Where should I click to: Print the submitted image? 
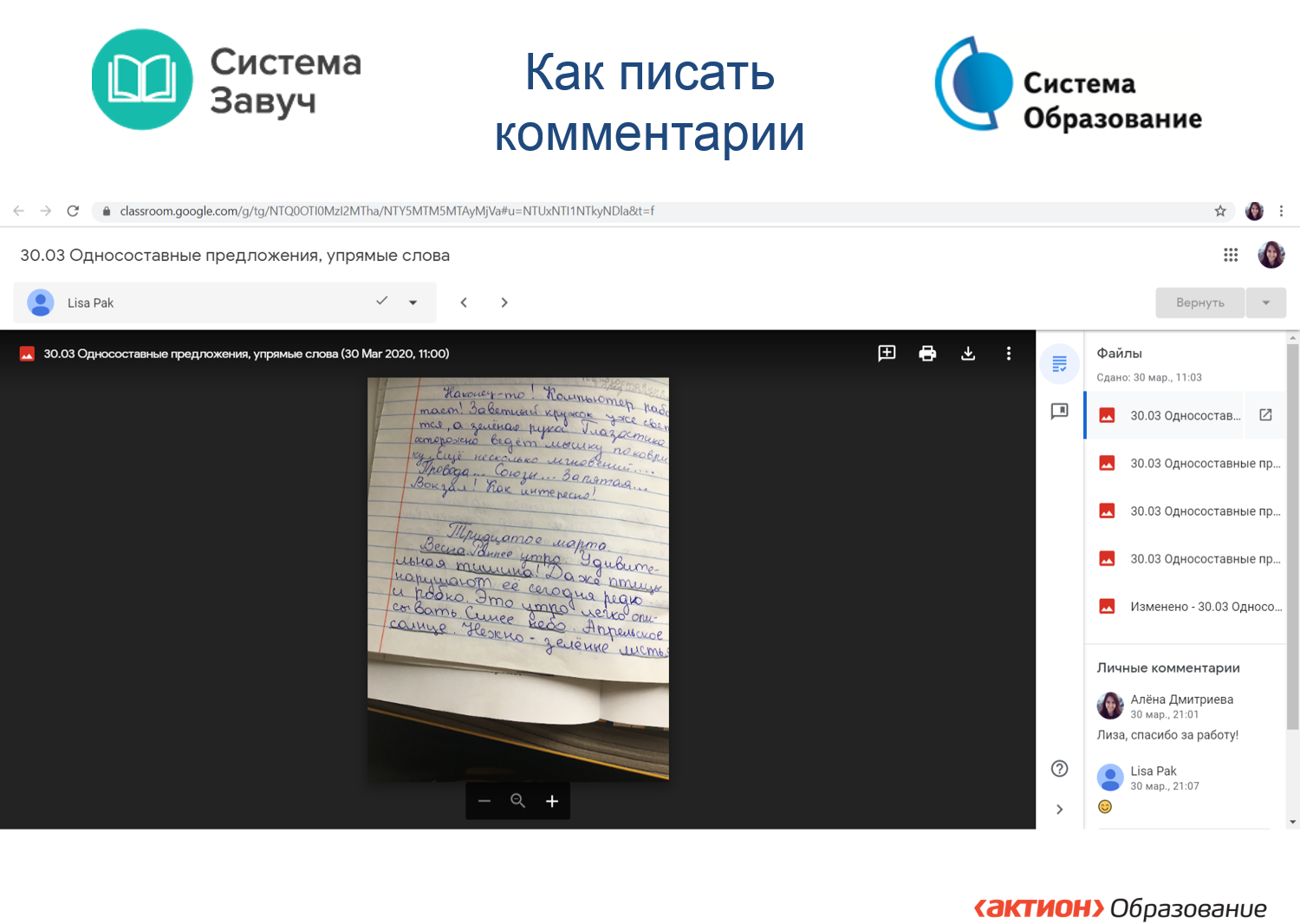point(927,353)
